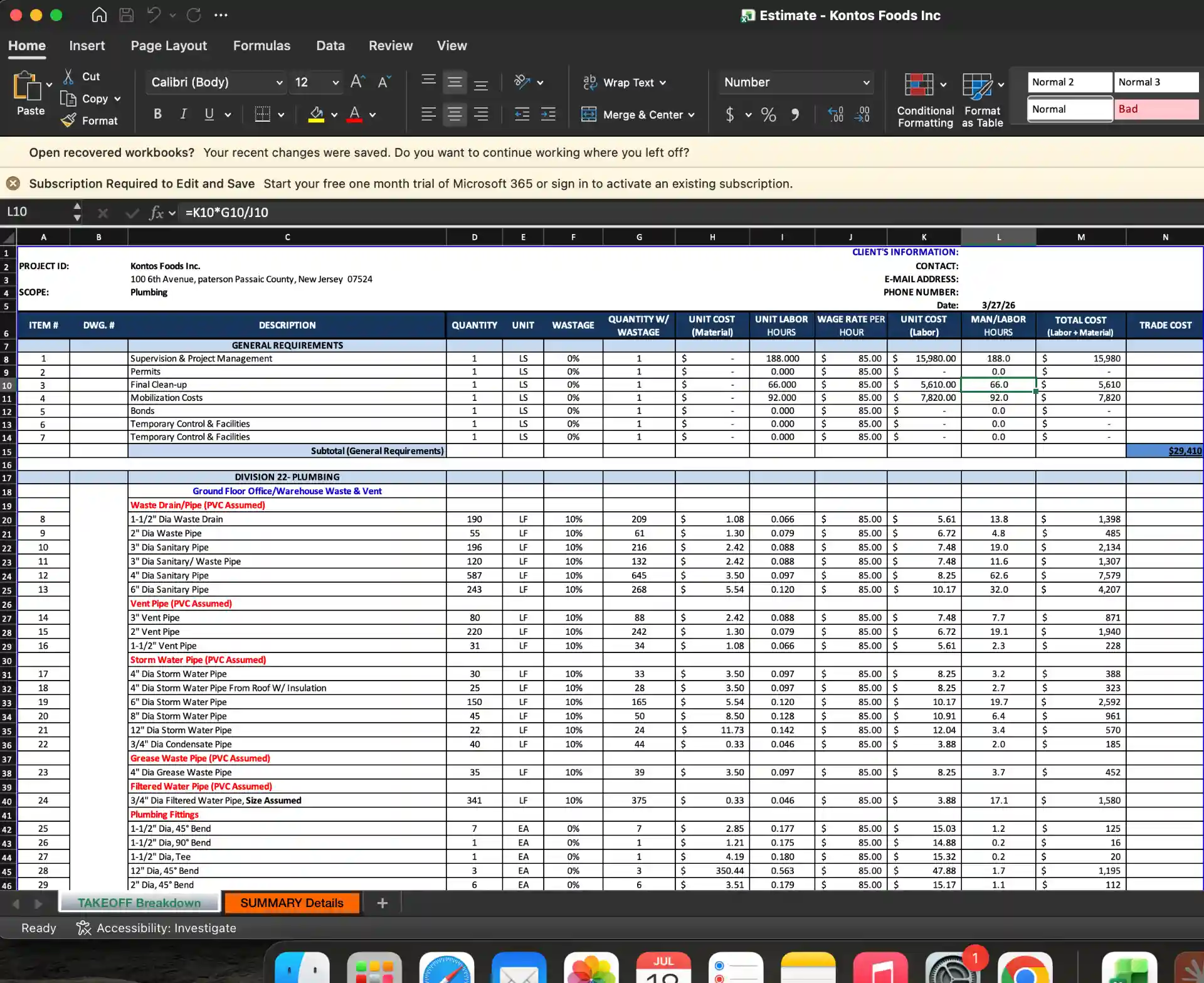Click the Undo arrow icon
The height and width of the screenshot is (983, 1204).
click(x=154, y=15)
